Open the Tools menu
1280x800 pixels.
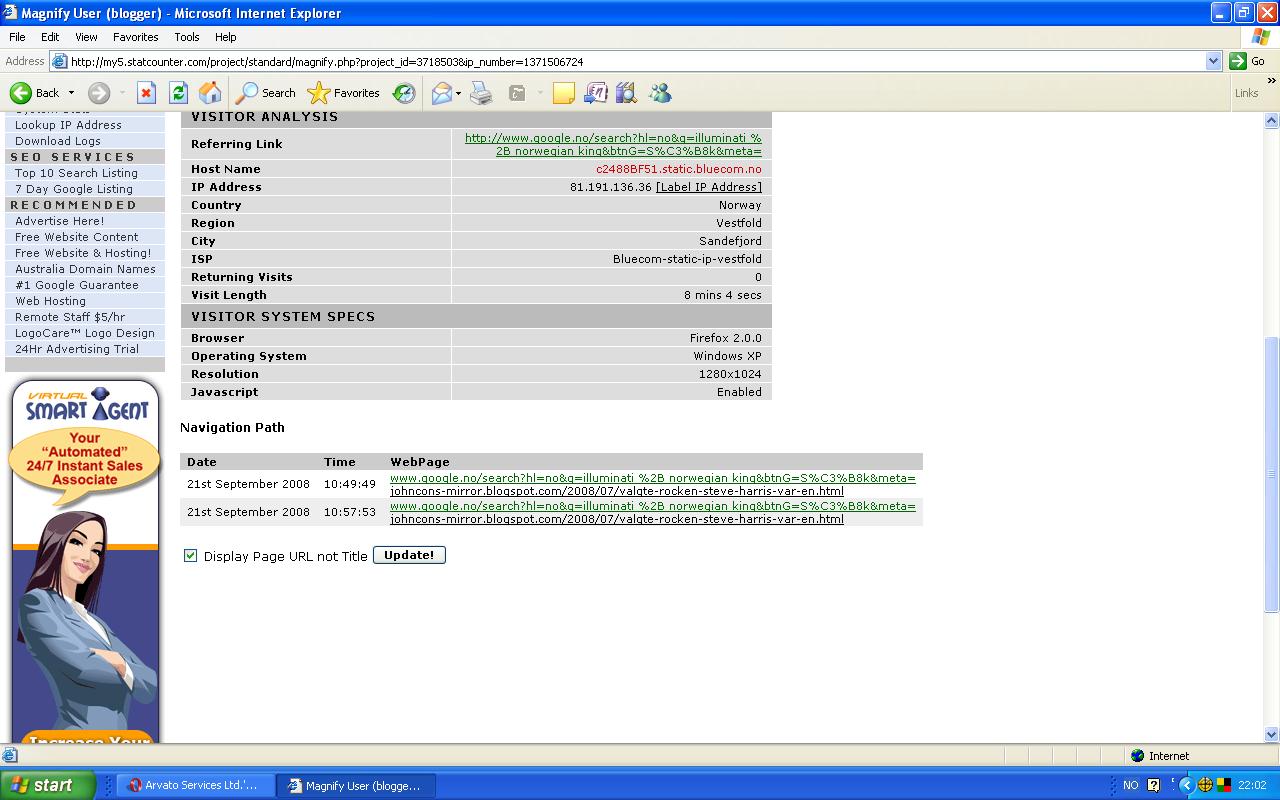click(x=187, y=37)
